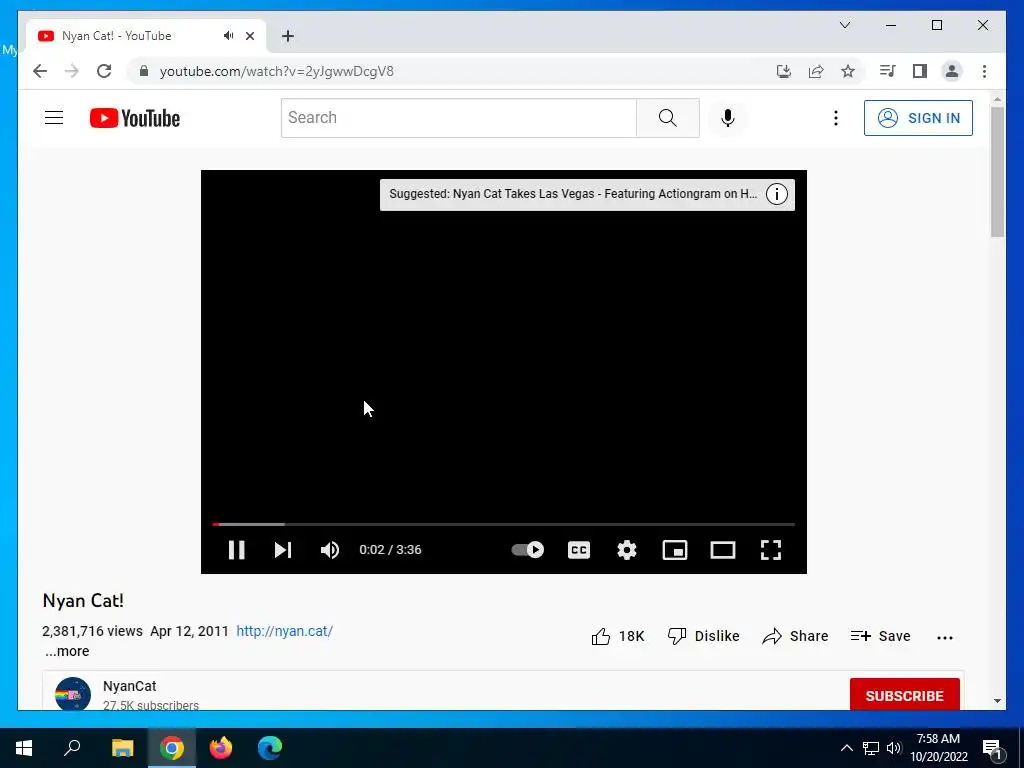Screen dimensions: 1024x768
Task: Reload the page
Action: (104, 71)
